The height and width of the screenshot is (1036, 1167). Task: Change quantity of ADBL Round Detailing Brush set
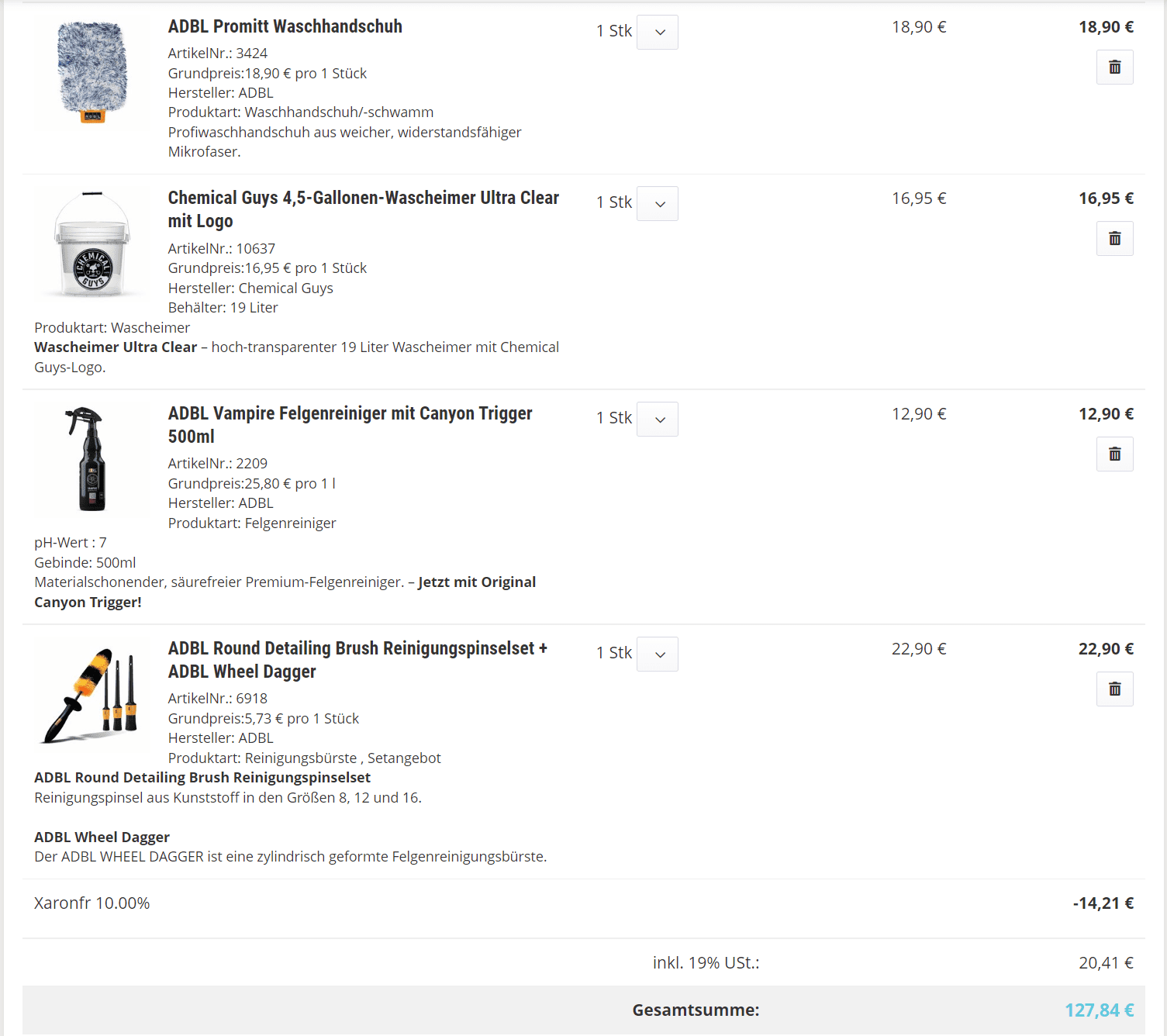[x=658, y=654]
